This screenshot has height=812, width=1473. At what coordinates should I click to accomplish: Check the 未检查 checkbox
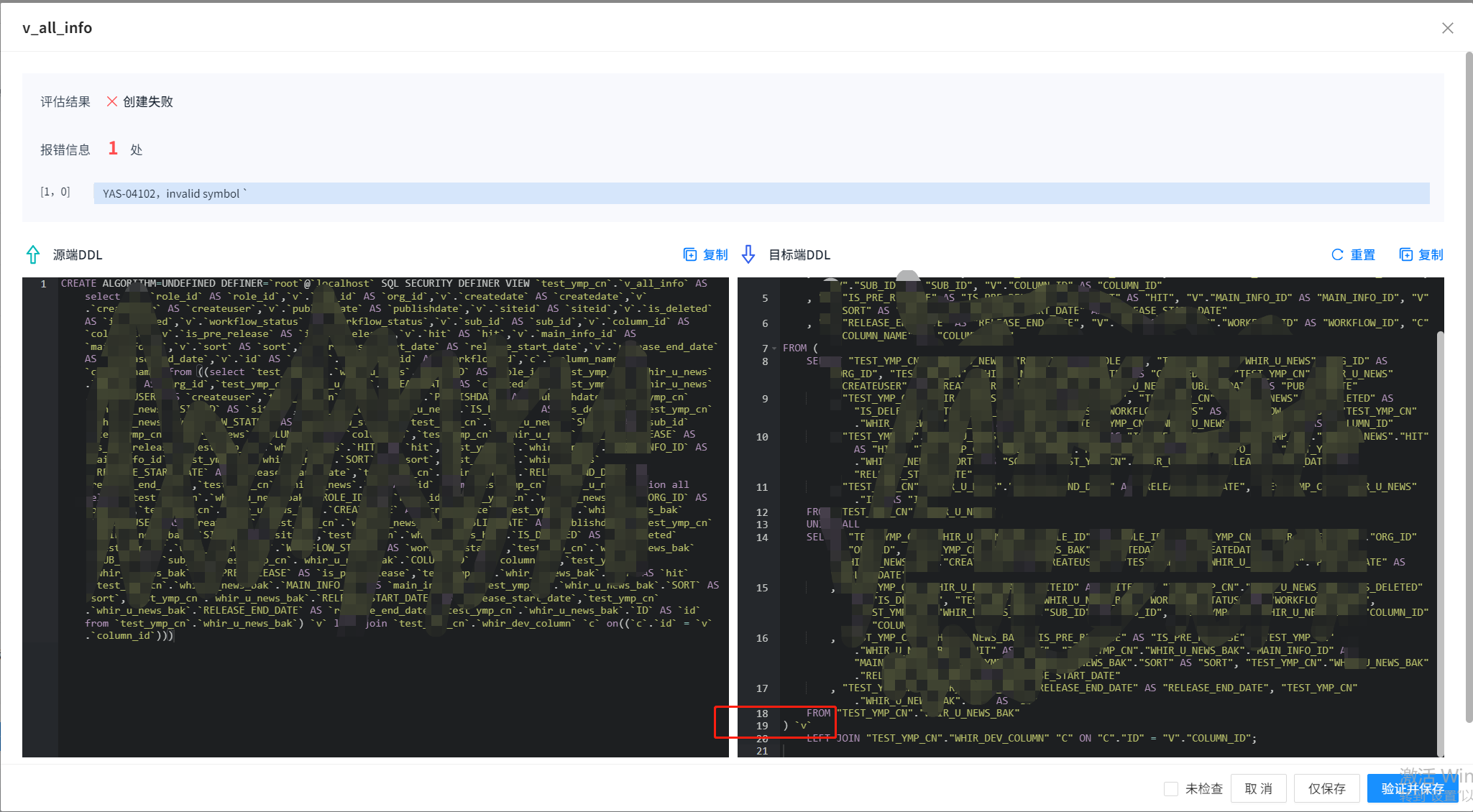(x=1171, y=788)
